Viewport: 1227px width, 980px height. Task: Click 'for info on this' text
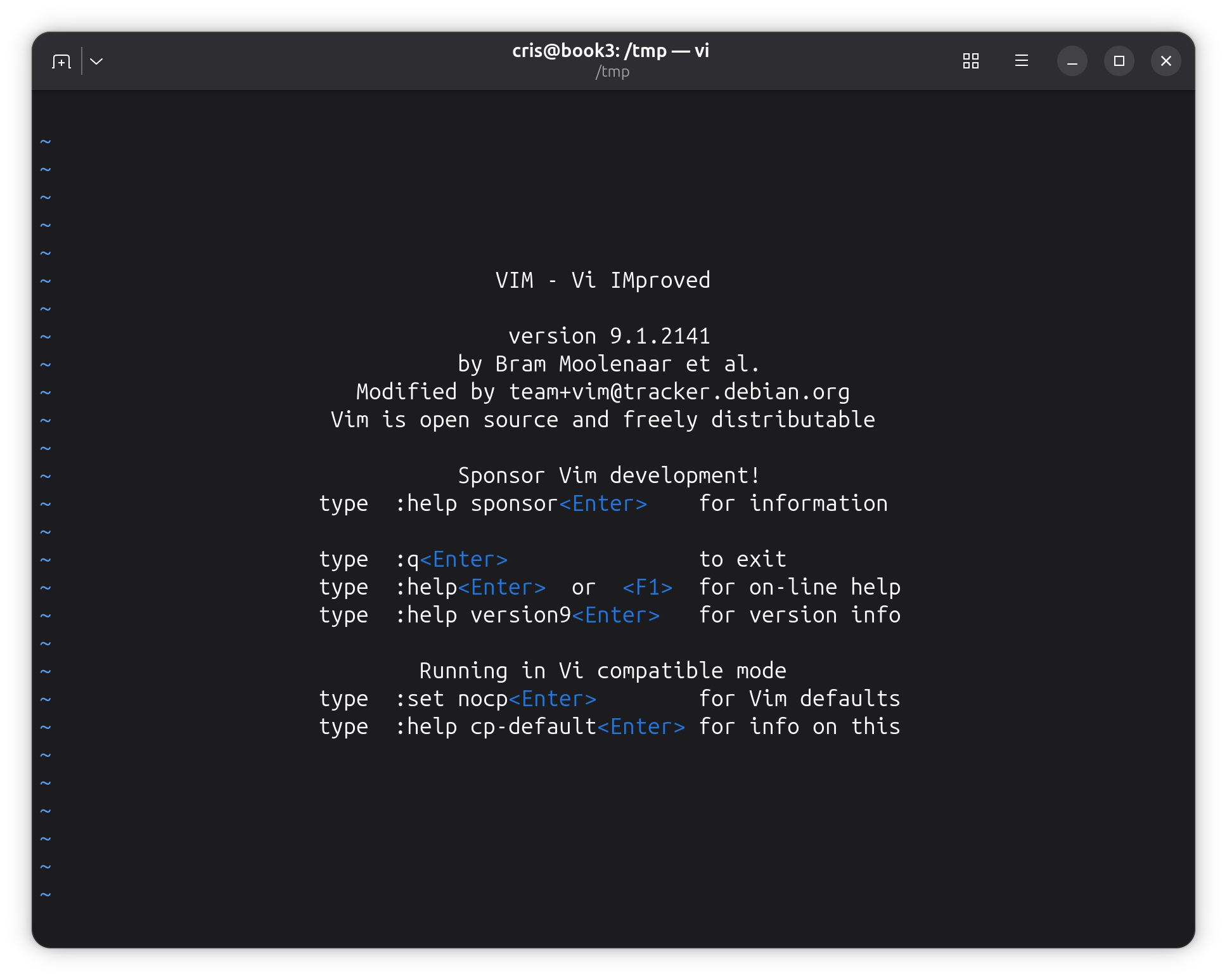click(799, 726)
